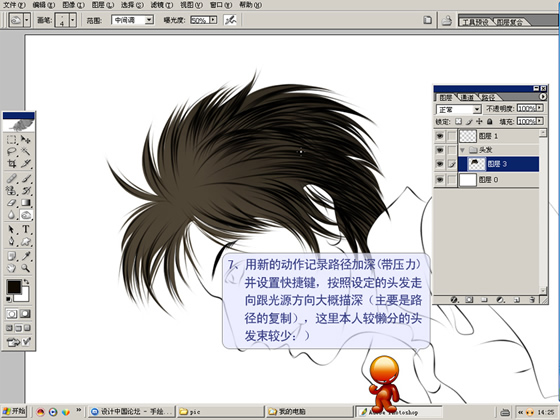Toggle lock all padlock icon
Screen dimensions: 560x420
click(490, 122)
